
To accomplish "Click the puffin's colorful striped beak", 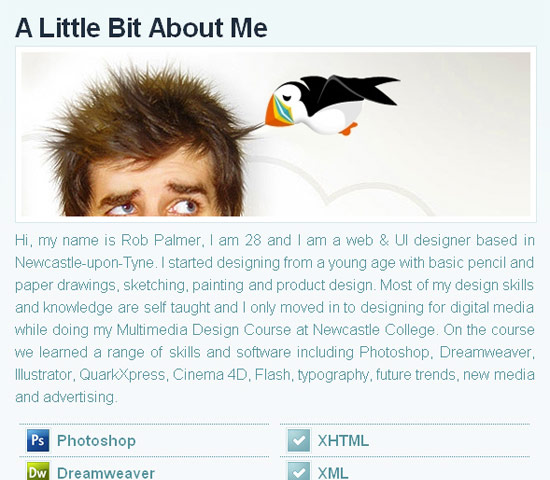I will click(x=279, y=111).
